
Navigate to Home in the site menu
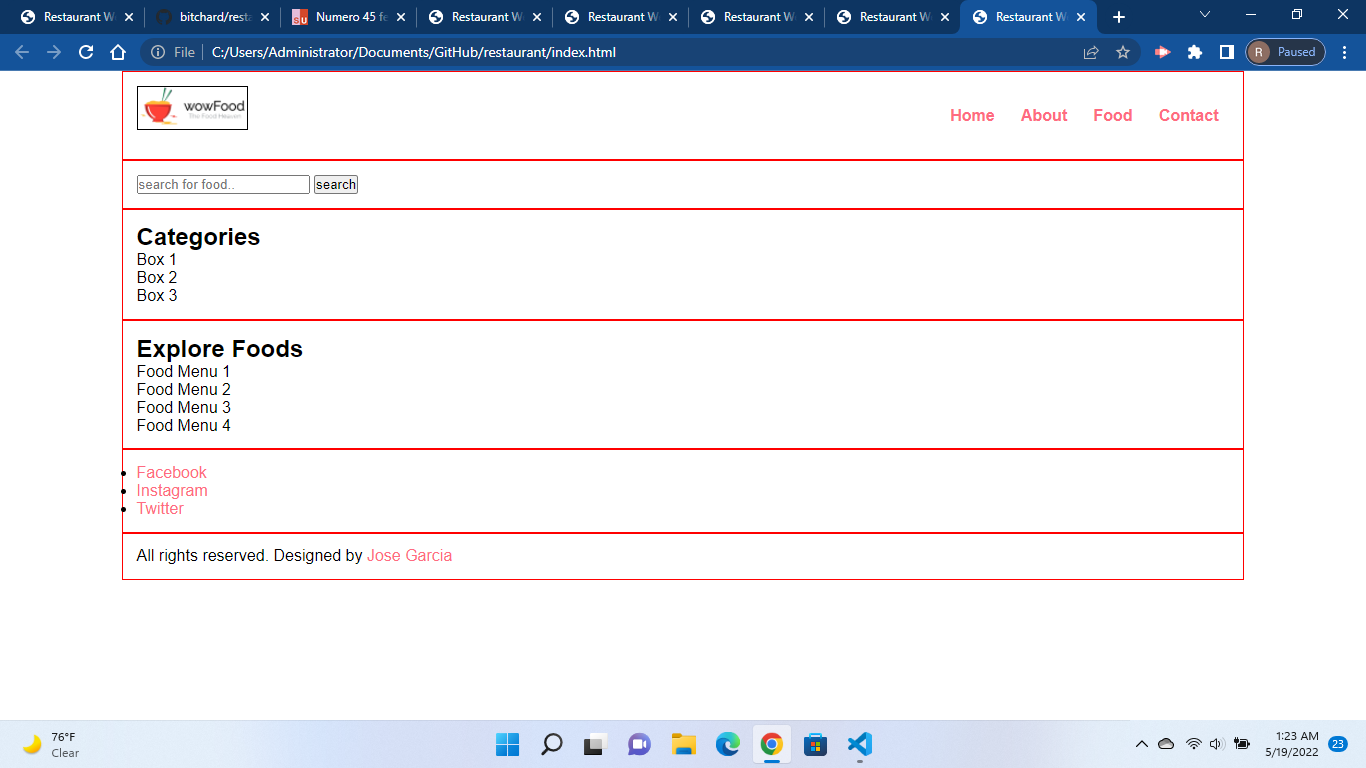[972, 115]
